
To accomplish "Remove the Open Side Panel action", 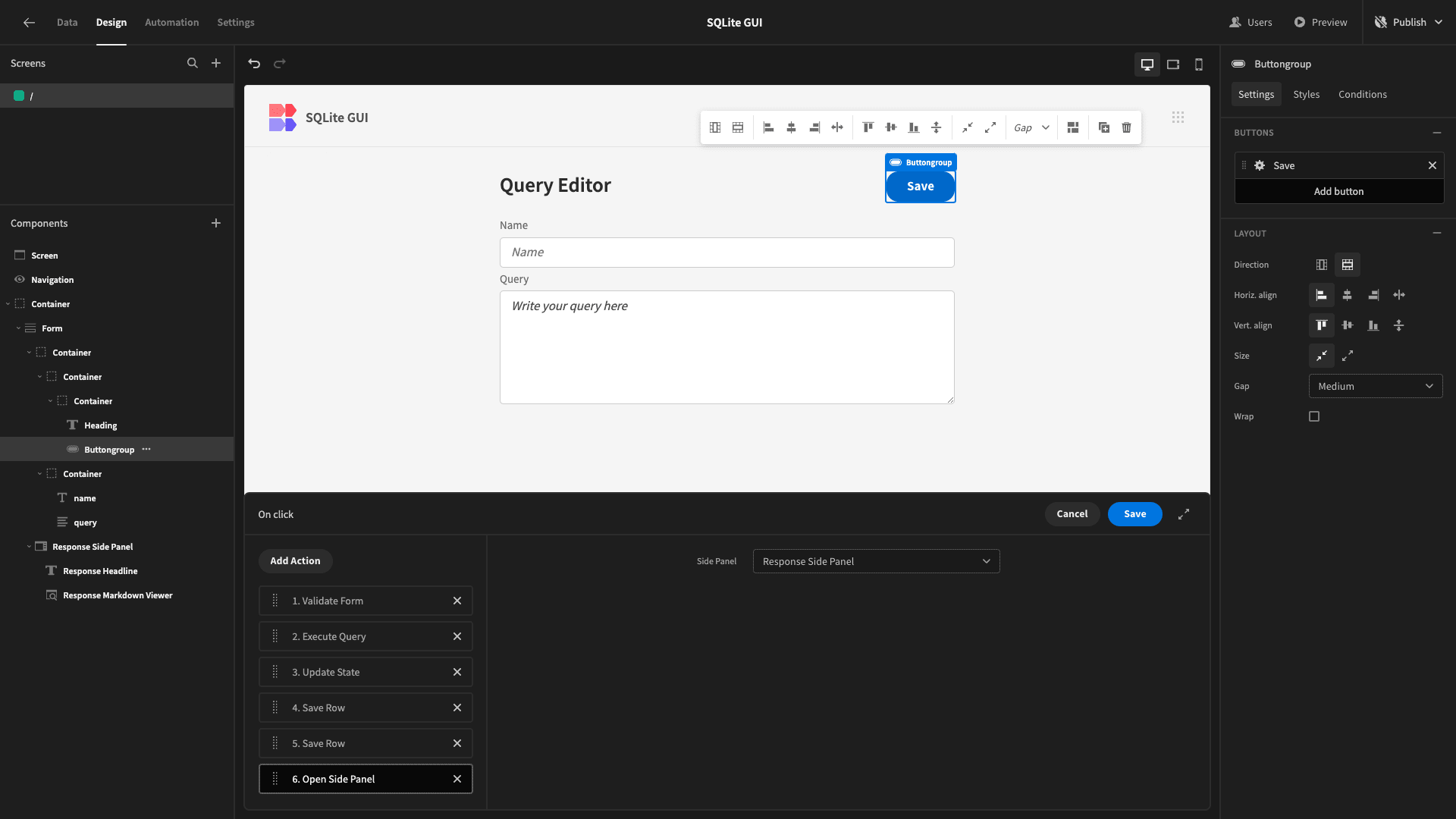I will click(457, 779).
